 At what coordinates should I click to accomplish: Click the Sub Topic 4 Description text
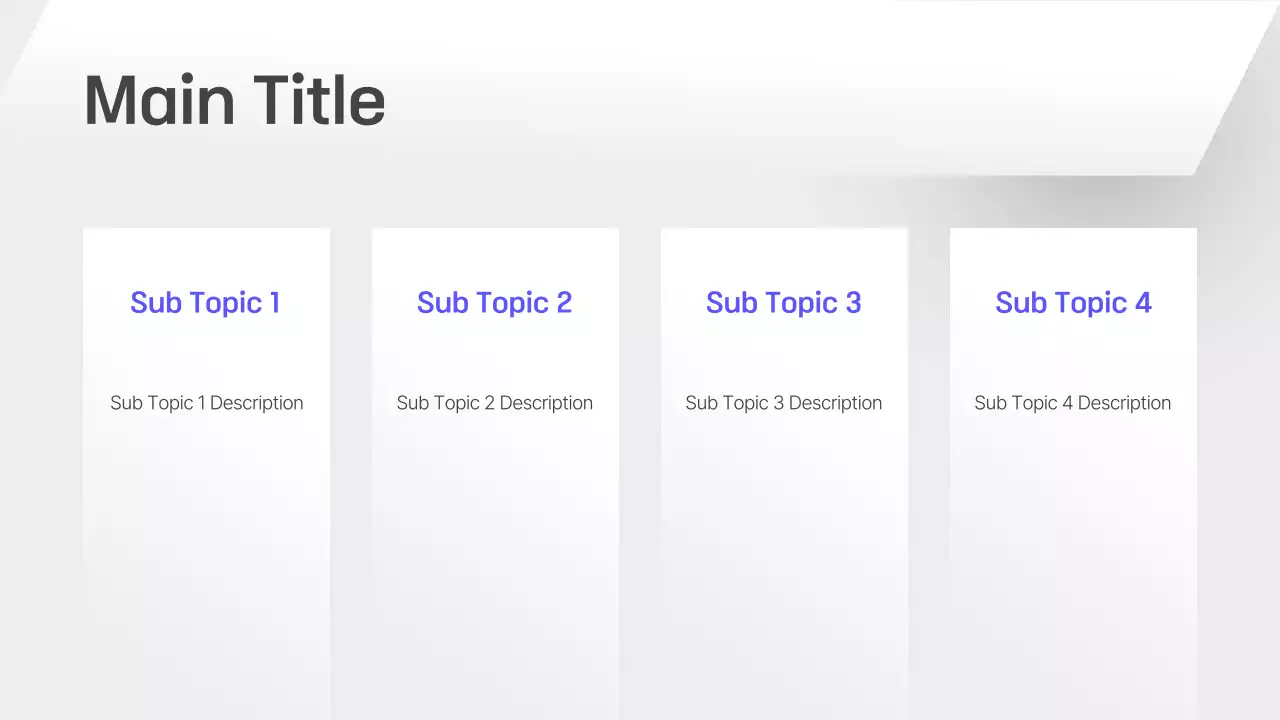pos(1072,403)
